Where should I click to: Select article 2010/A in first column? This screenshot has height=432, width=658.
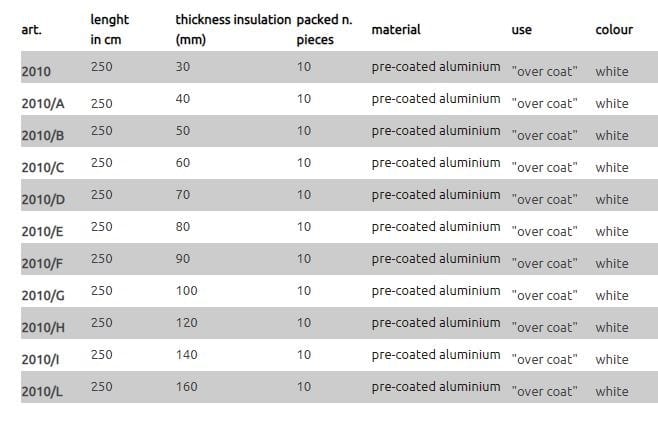point(42,104)
